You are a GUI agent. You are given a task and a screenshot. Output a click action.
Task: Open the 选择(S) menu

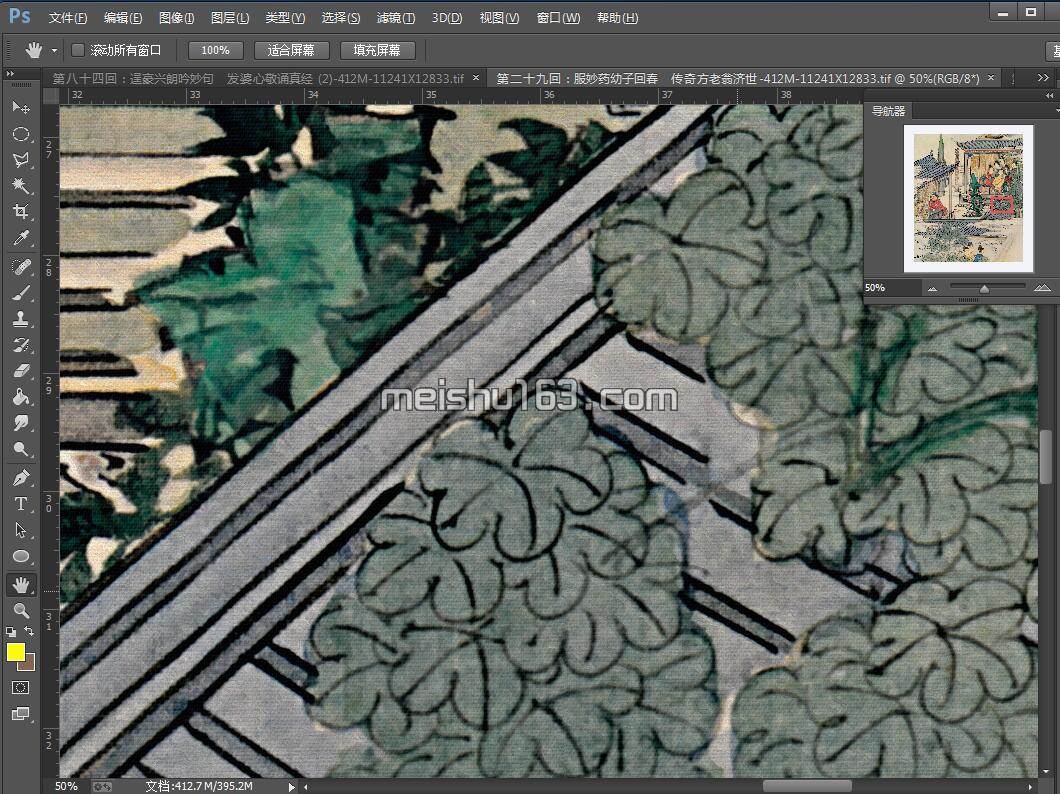tap(341, 18)
